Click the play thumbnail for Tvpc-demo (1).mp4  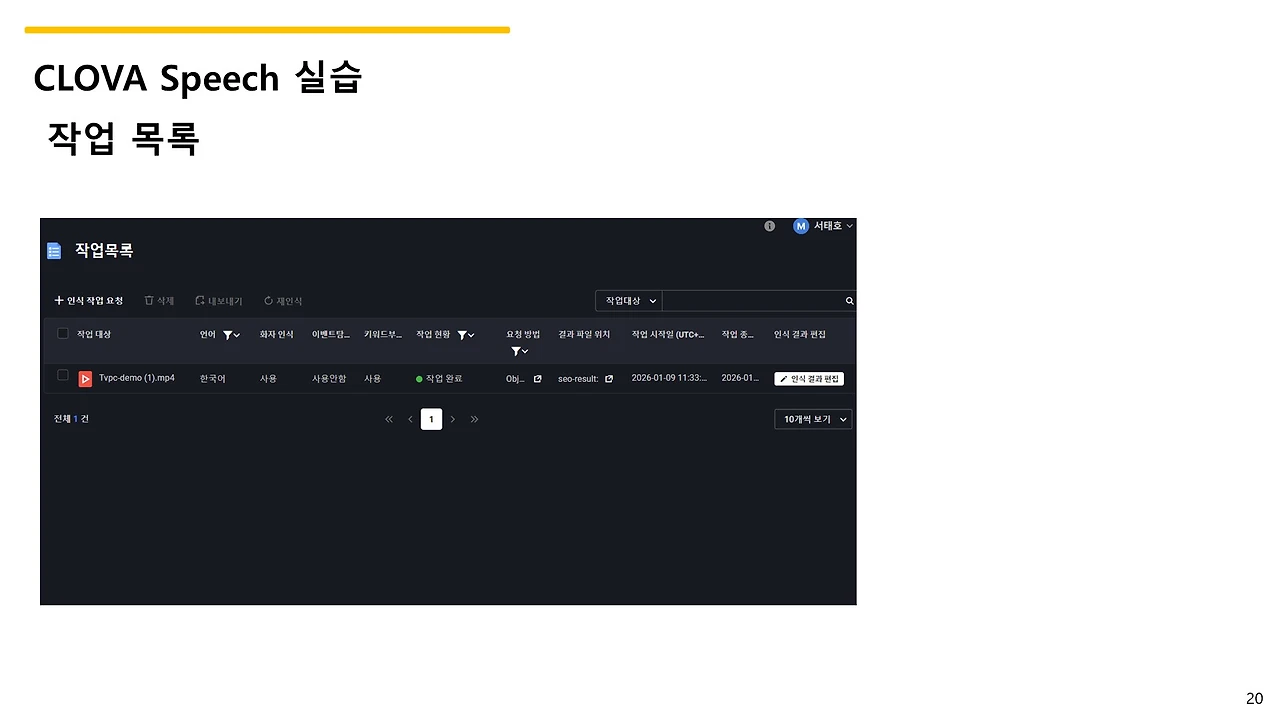pyautogui.click(x=85, y=378)
